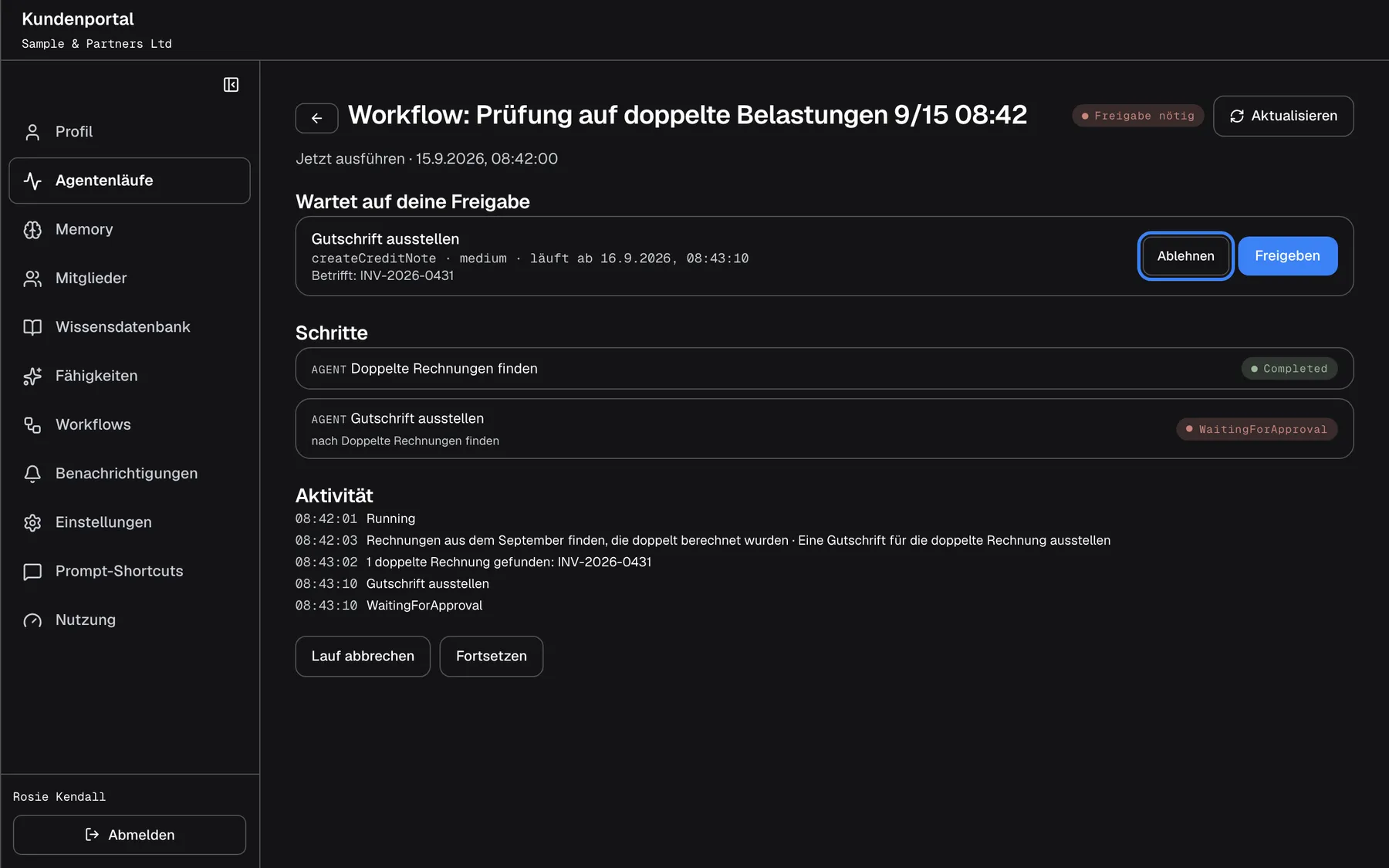Viewport: 1389px width, 868px height.
Task: Click the Profil person icon
Action: [x=32, y=132]
